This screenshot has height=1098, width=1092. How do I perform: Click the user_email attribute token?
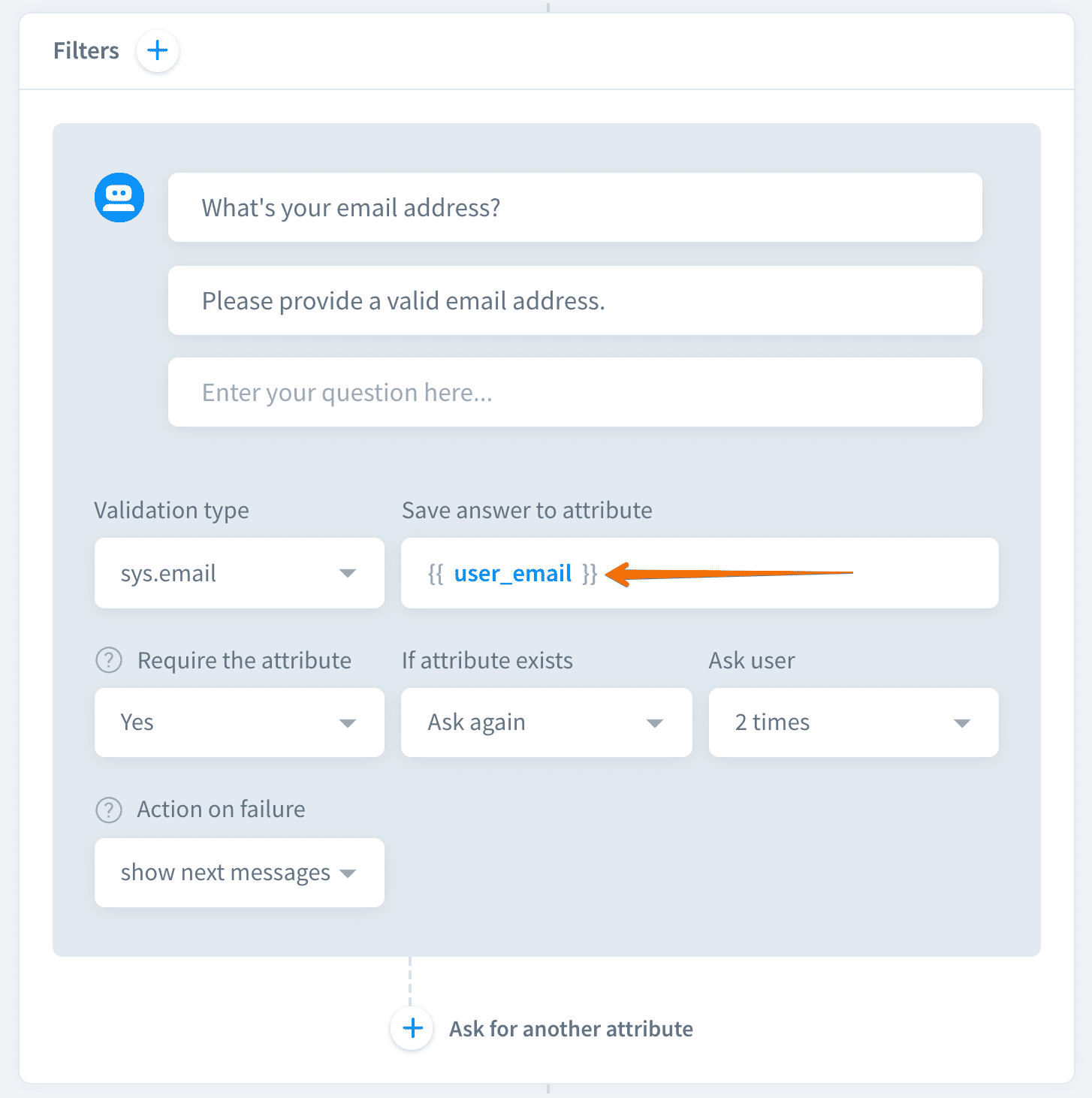pos(513,574)
